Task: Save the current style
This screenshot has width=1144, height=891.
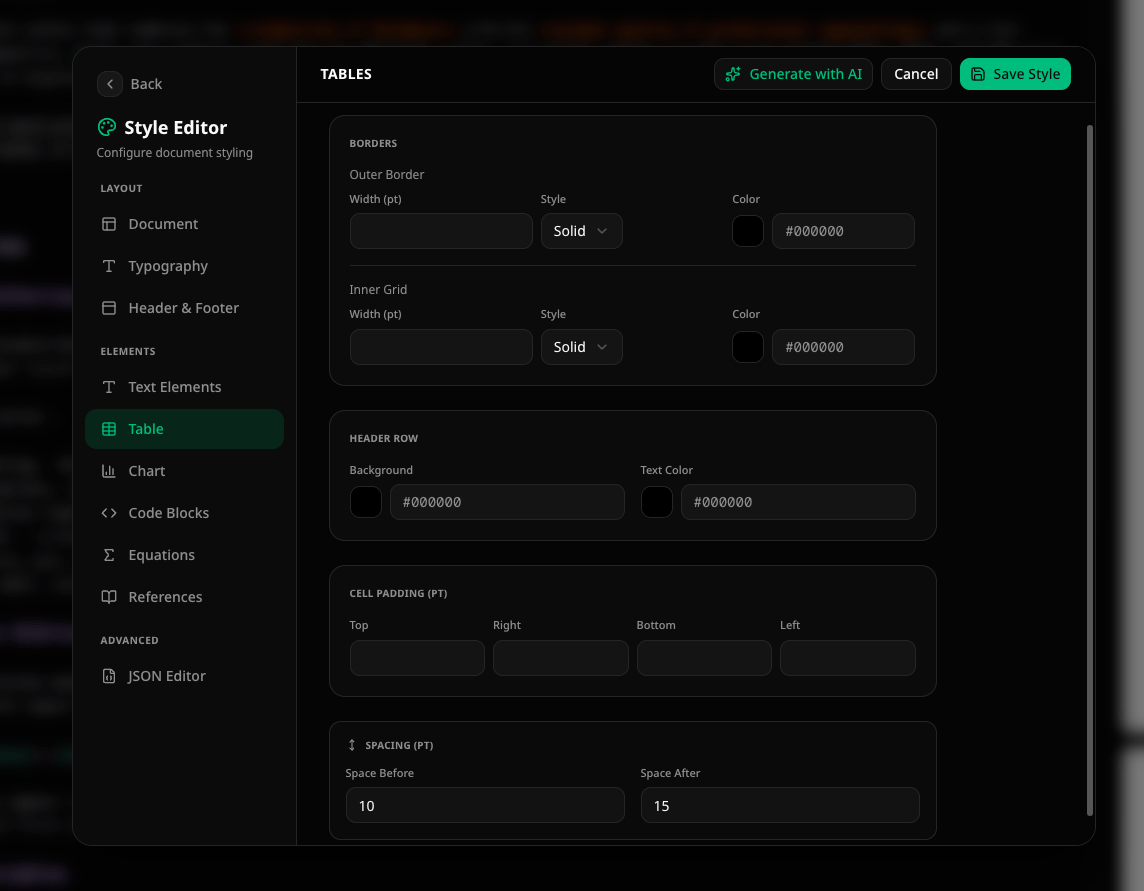Action: pyautogui.click(x=1015, y=74)
